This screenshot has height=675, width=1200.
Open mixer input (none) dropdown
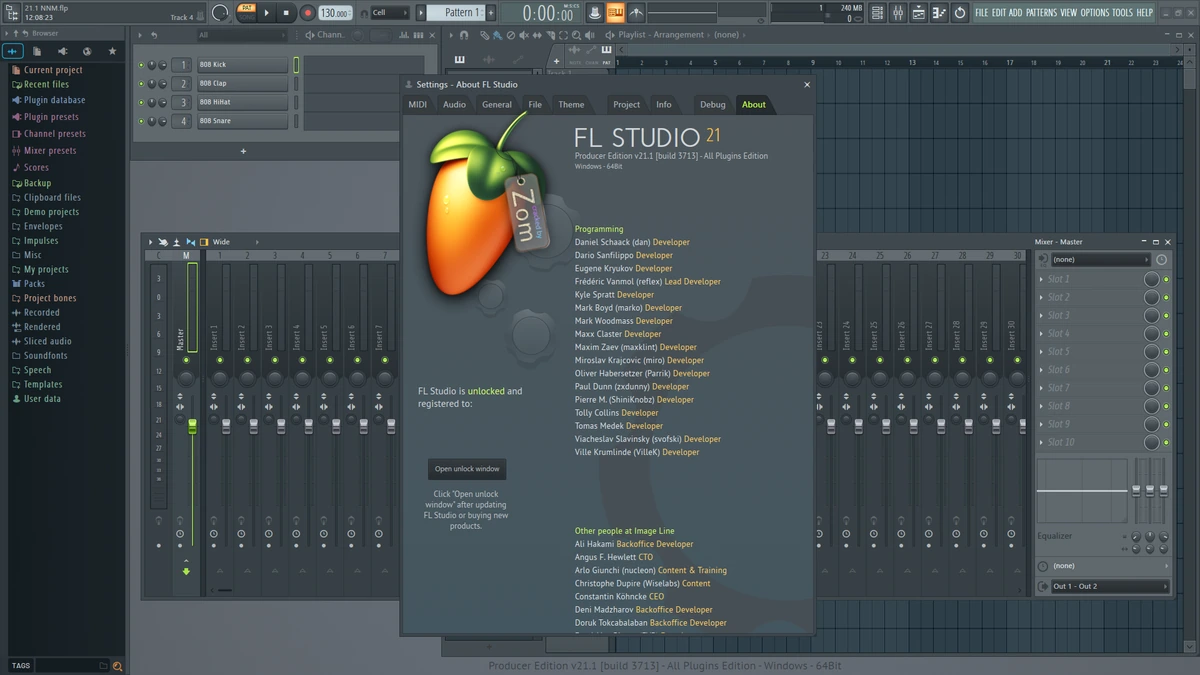(1100, 259)
